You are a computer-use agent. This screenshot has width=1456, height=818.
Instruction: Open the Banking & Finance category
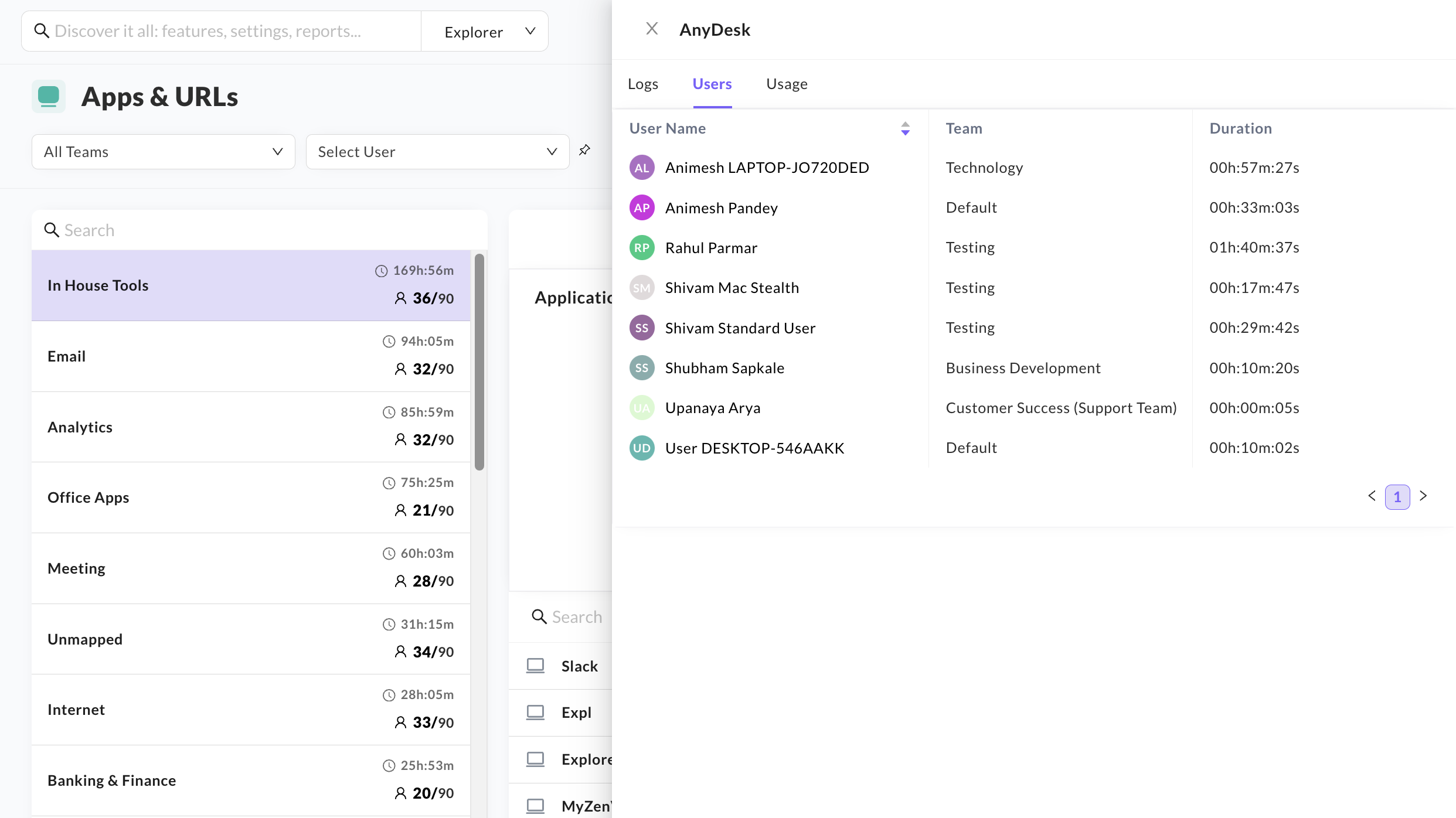(x=251, y=780)
